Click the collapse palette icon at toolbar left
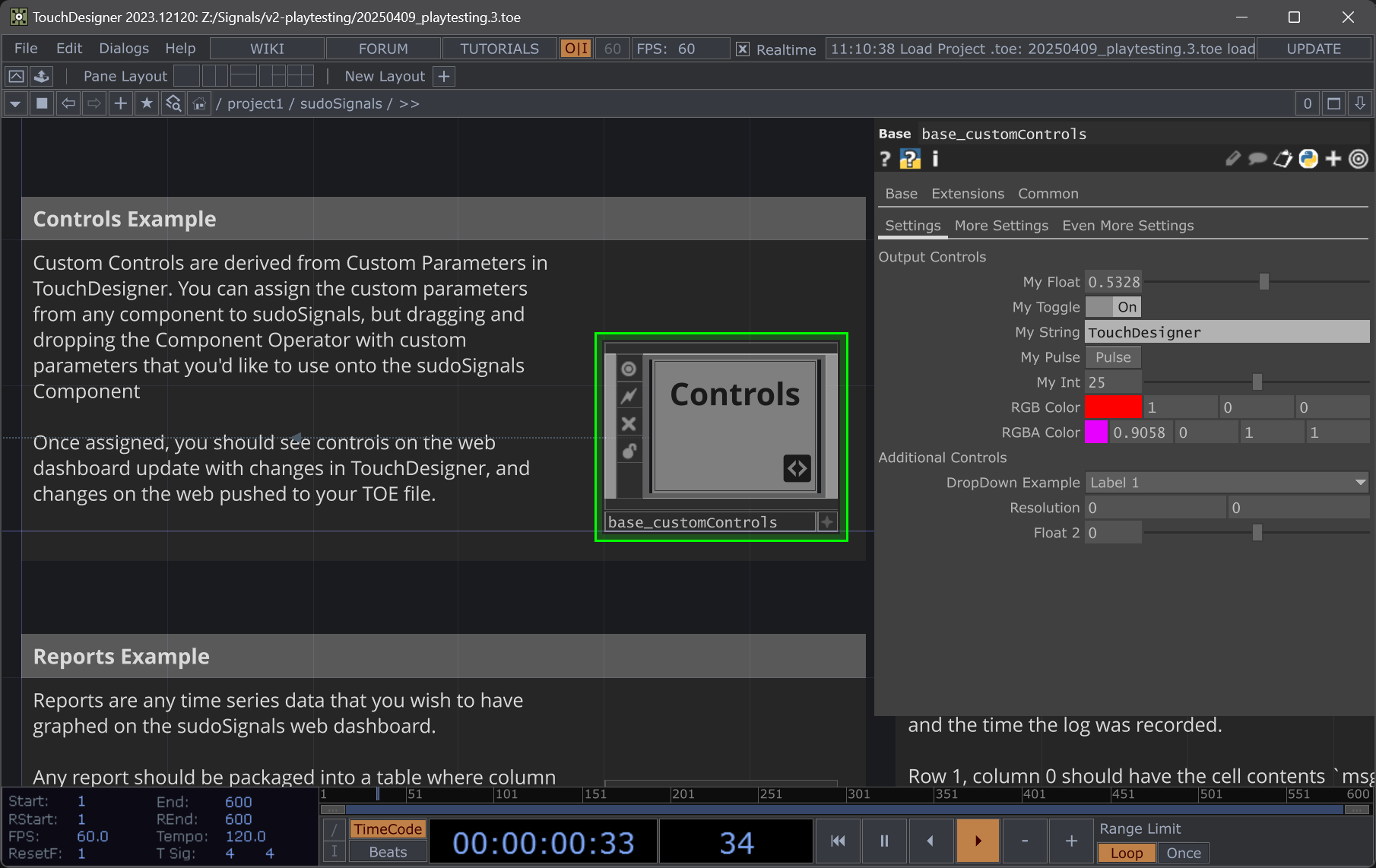This screenshot has width=1376, height=868. 16,76
